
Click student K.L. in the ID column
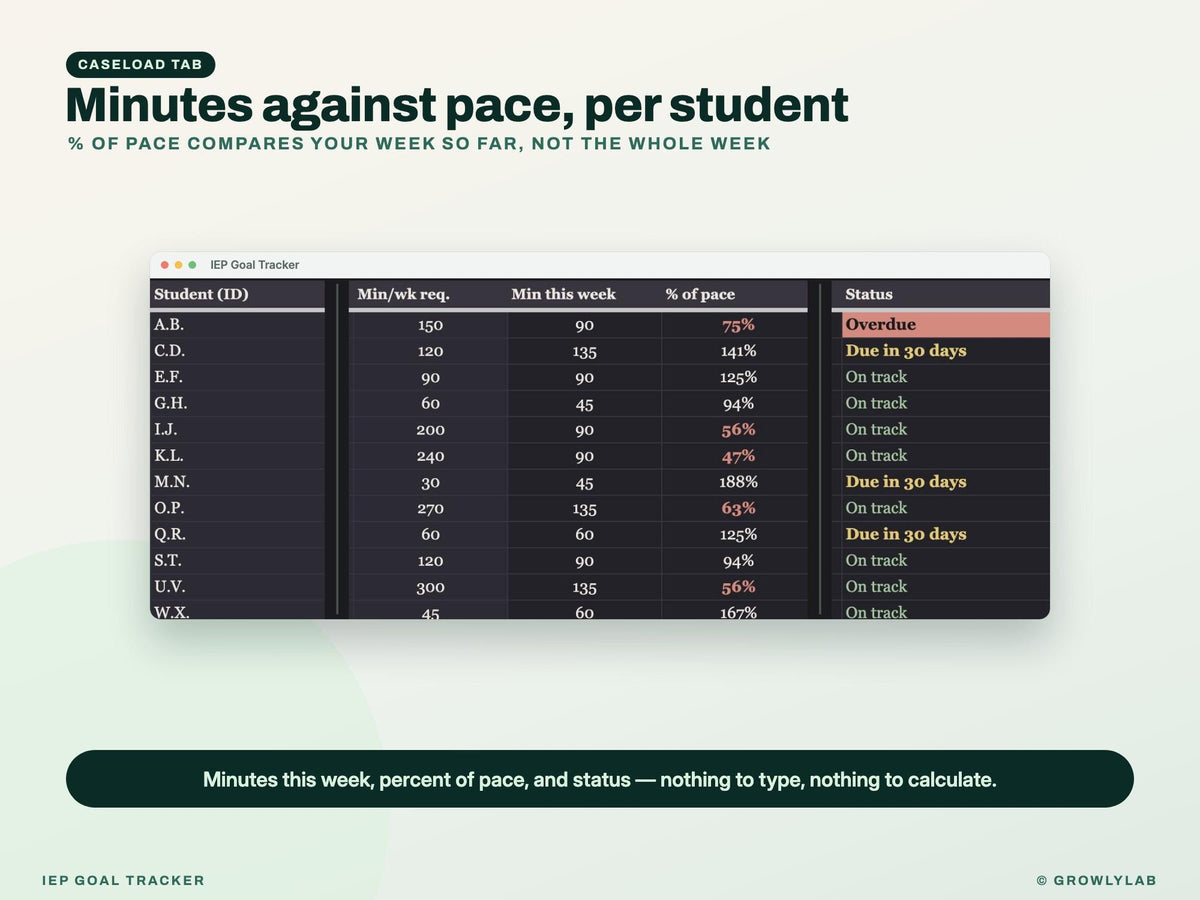(237, 455)
